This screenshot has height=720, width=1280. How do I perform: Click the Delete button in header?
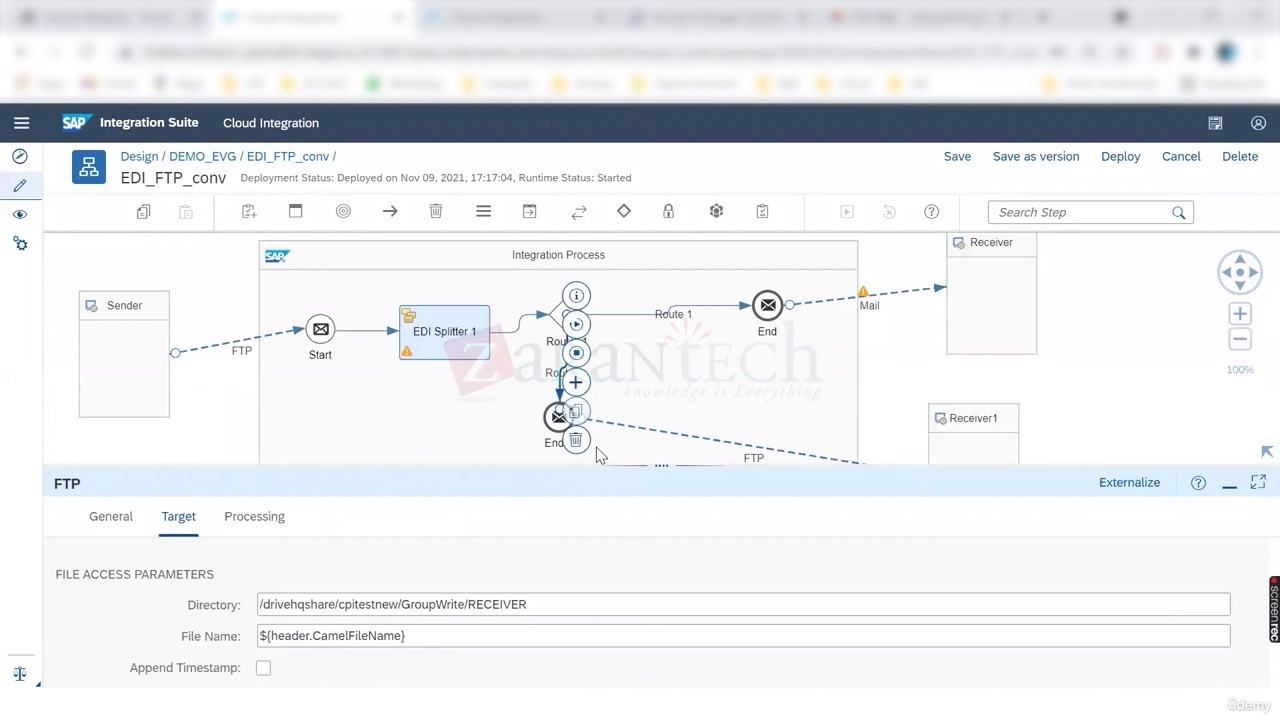[x=1240, y=156]
